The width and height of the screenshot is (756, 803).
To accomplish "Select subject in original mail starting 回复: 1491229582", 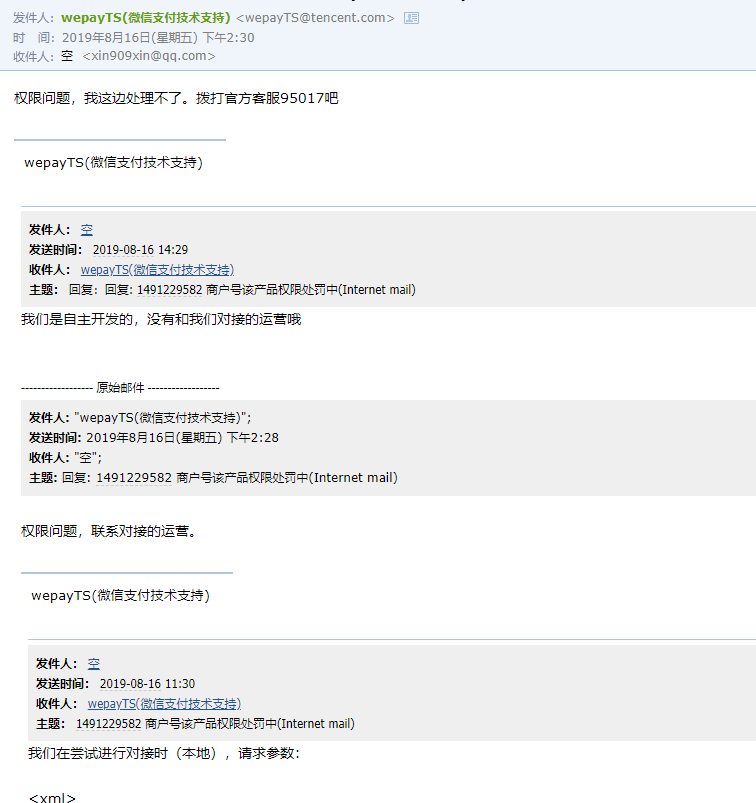I will 229,477.
